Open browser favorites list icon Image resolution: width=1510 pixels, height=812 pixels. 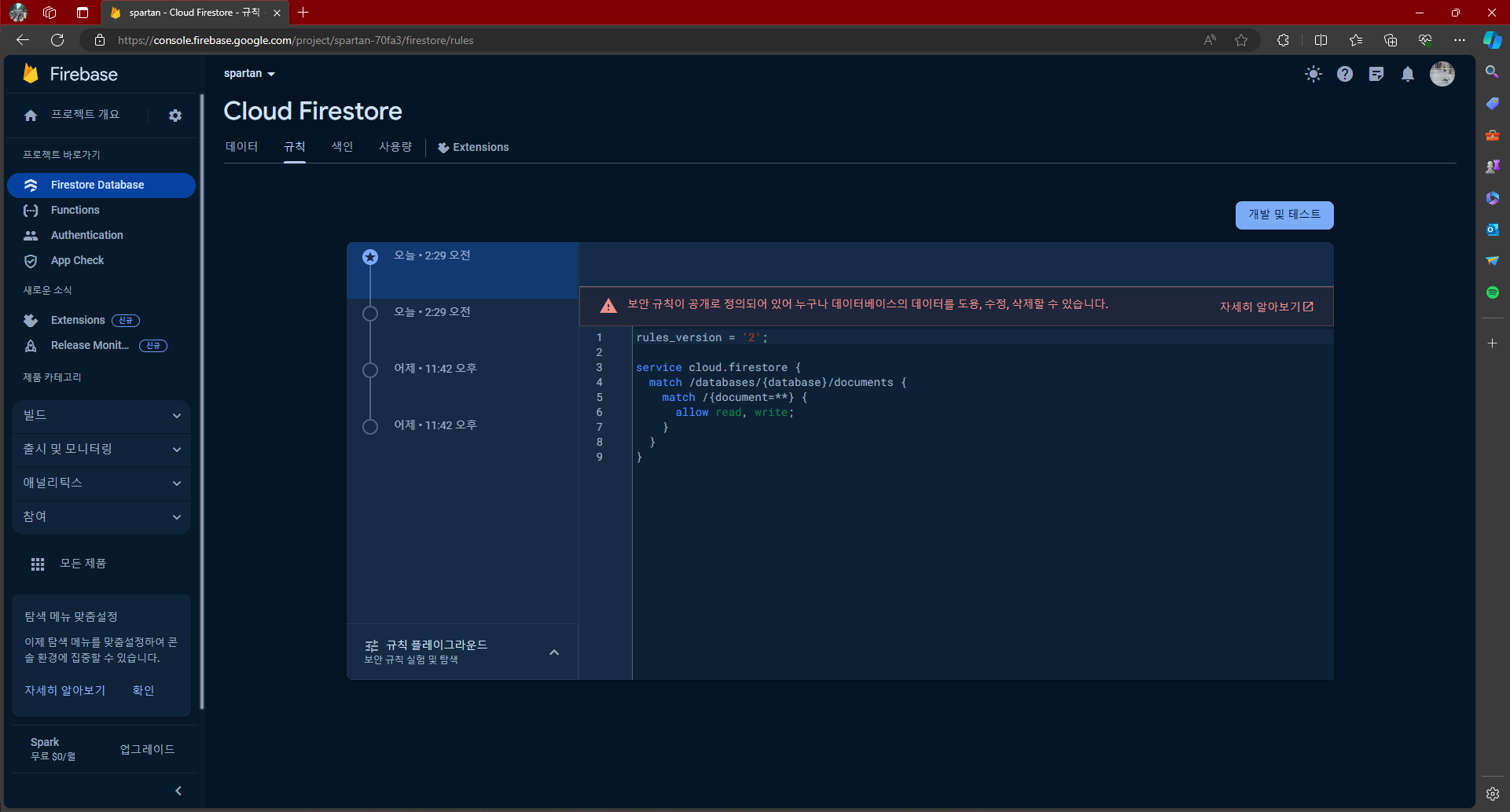[1356, 40]
